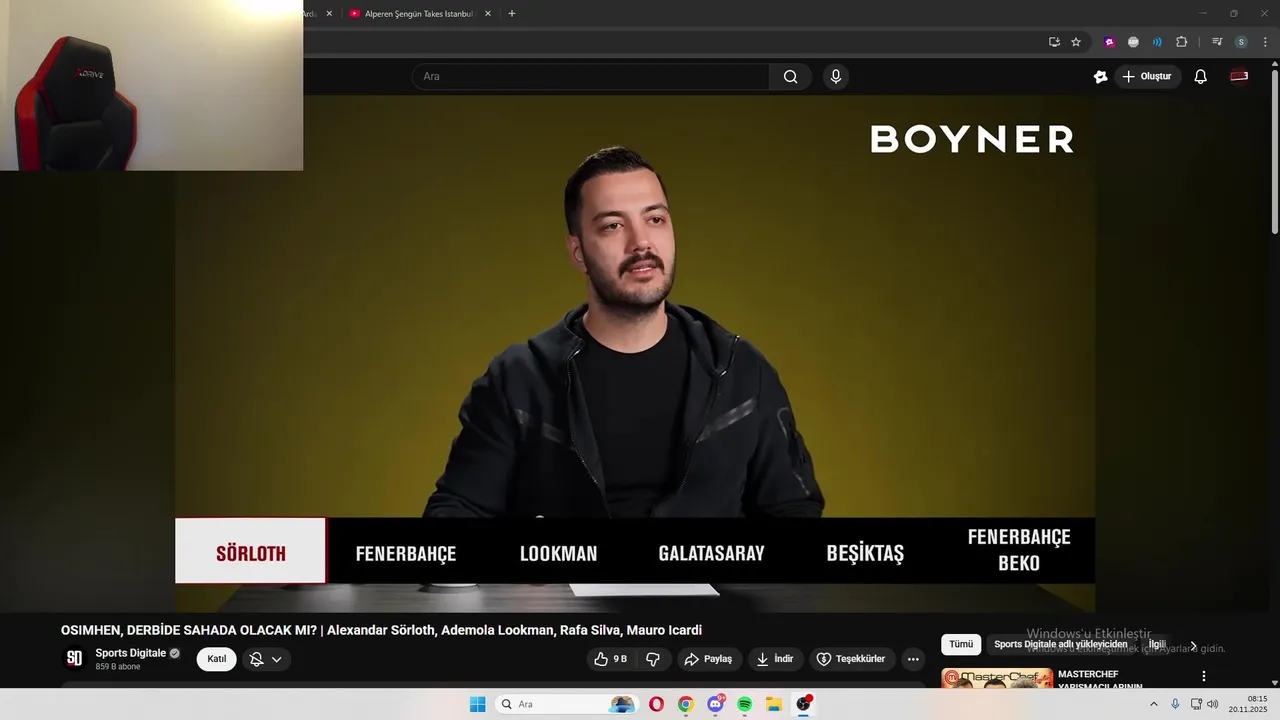
Task: Open more actions ellipsis under video
Action: [913, 659]
